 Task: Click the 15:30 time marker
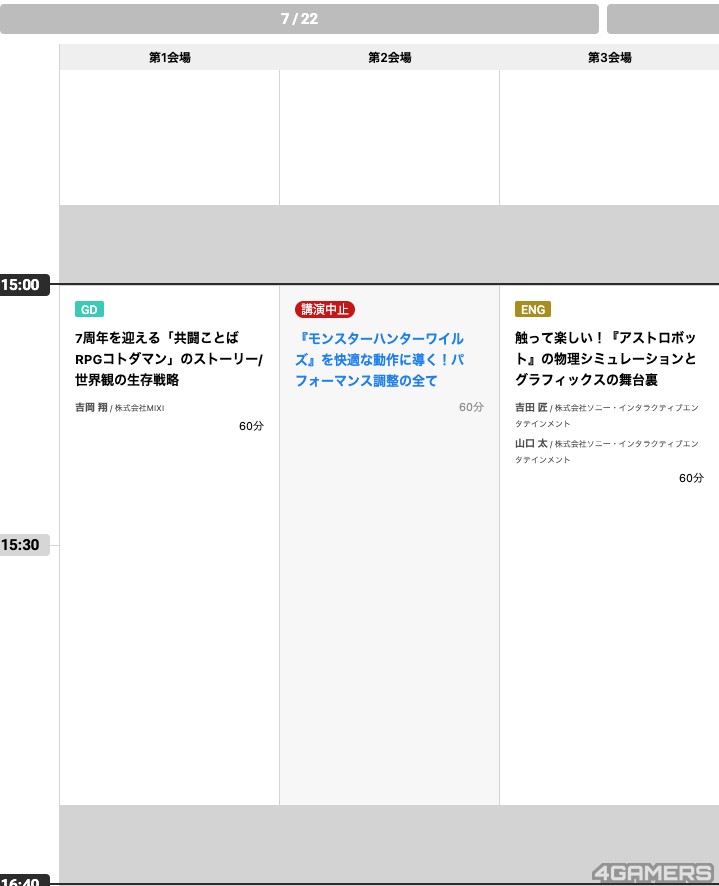pyautogui.click(x=24, y=545)
